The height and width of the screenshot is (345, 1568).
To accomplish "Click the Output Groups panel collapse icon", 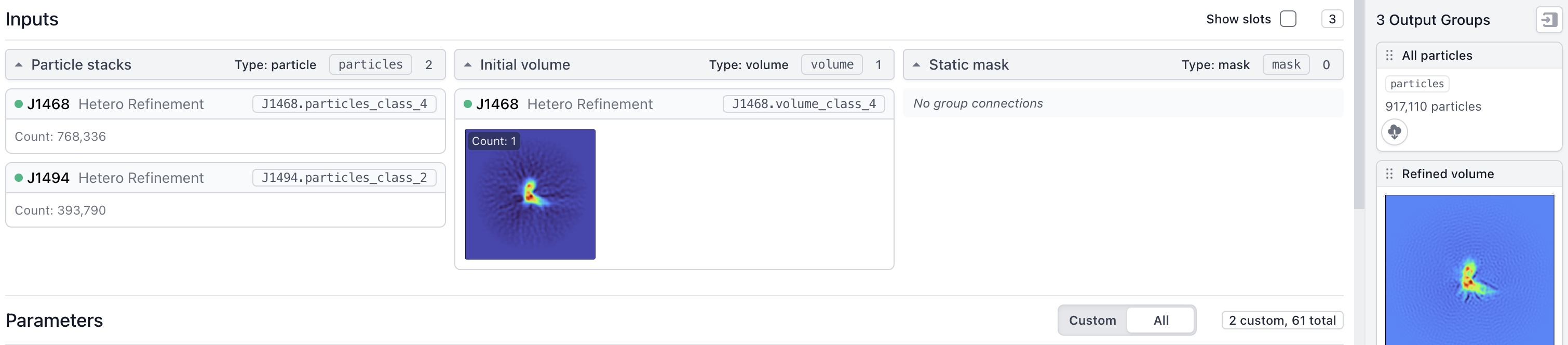I will (x=1548, y=20).
